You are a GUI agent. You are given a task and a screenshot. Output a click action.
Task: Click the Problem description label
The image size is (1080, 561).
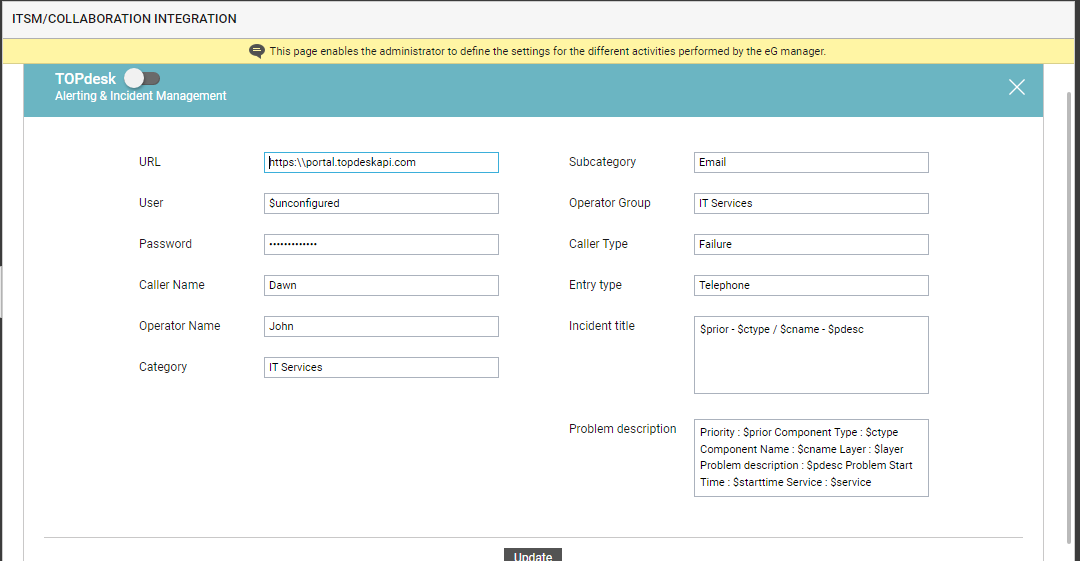pyautogui.click(x=623, y=429)
